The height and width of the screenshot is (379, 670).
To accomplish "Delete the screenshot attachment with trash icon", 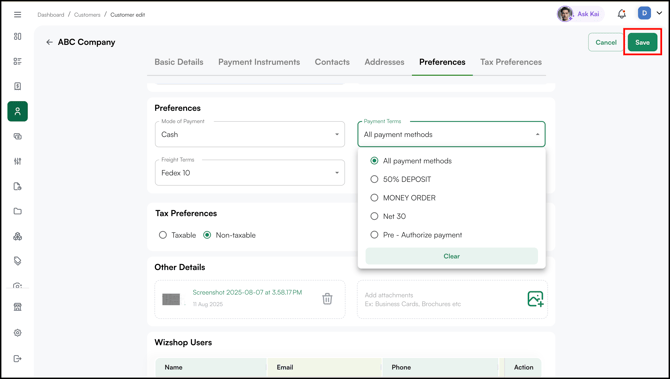I will click(327, 299).
